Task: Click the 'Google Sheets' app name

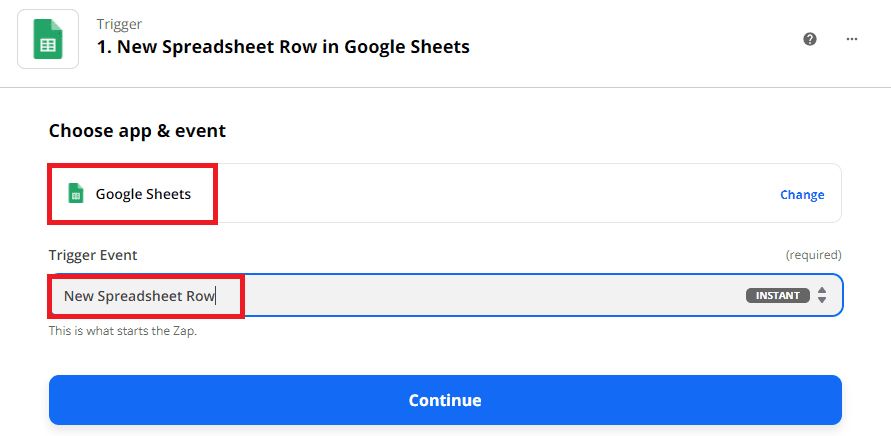Action: pos(143,194)
